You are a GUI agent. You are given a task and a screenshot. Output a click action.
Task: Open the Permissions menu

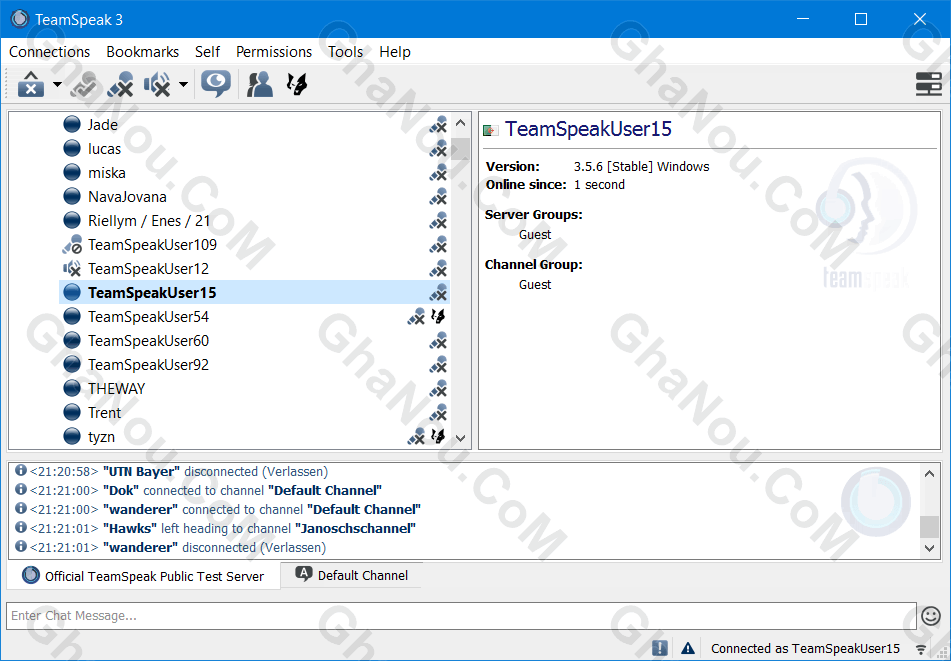(274, 52)
